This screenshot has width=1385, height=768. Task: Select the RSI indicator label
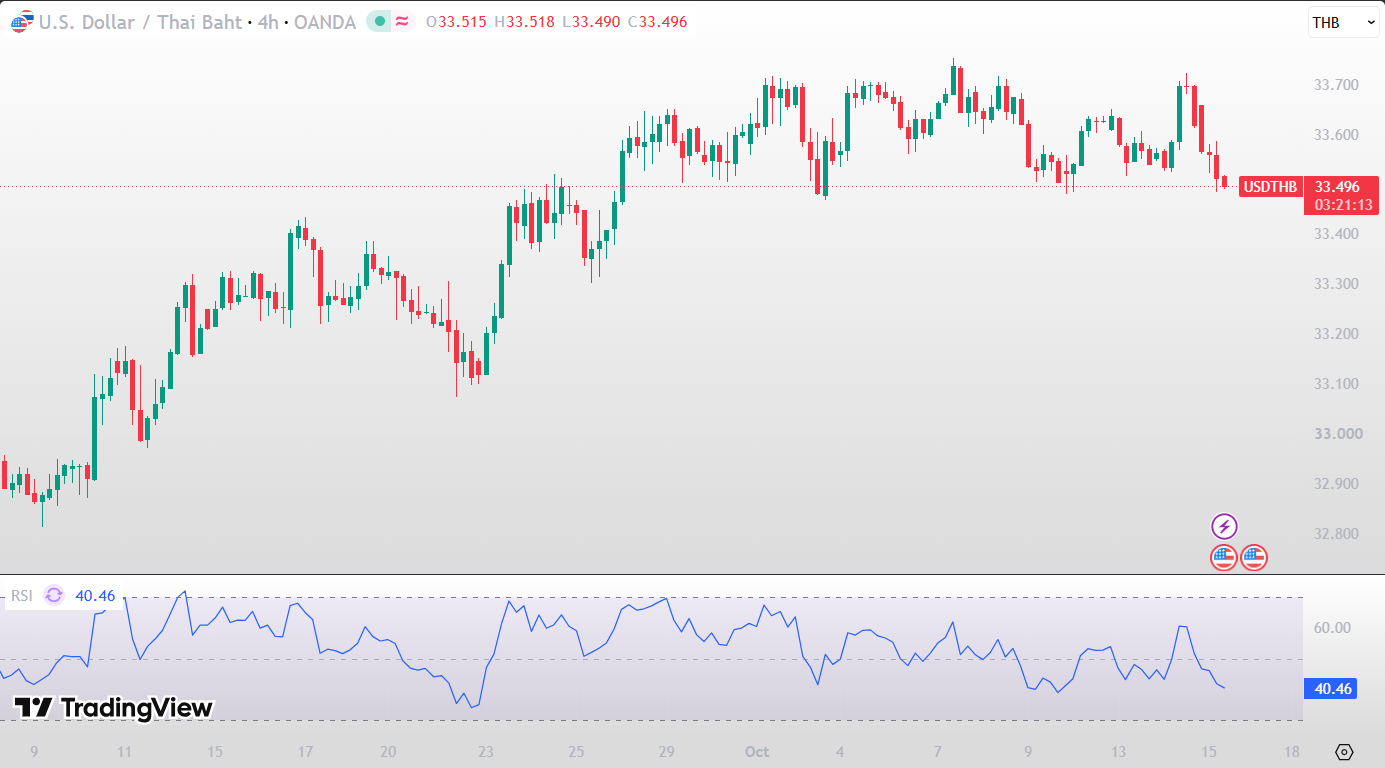[22, 596]
